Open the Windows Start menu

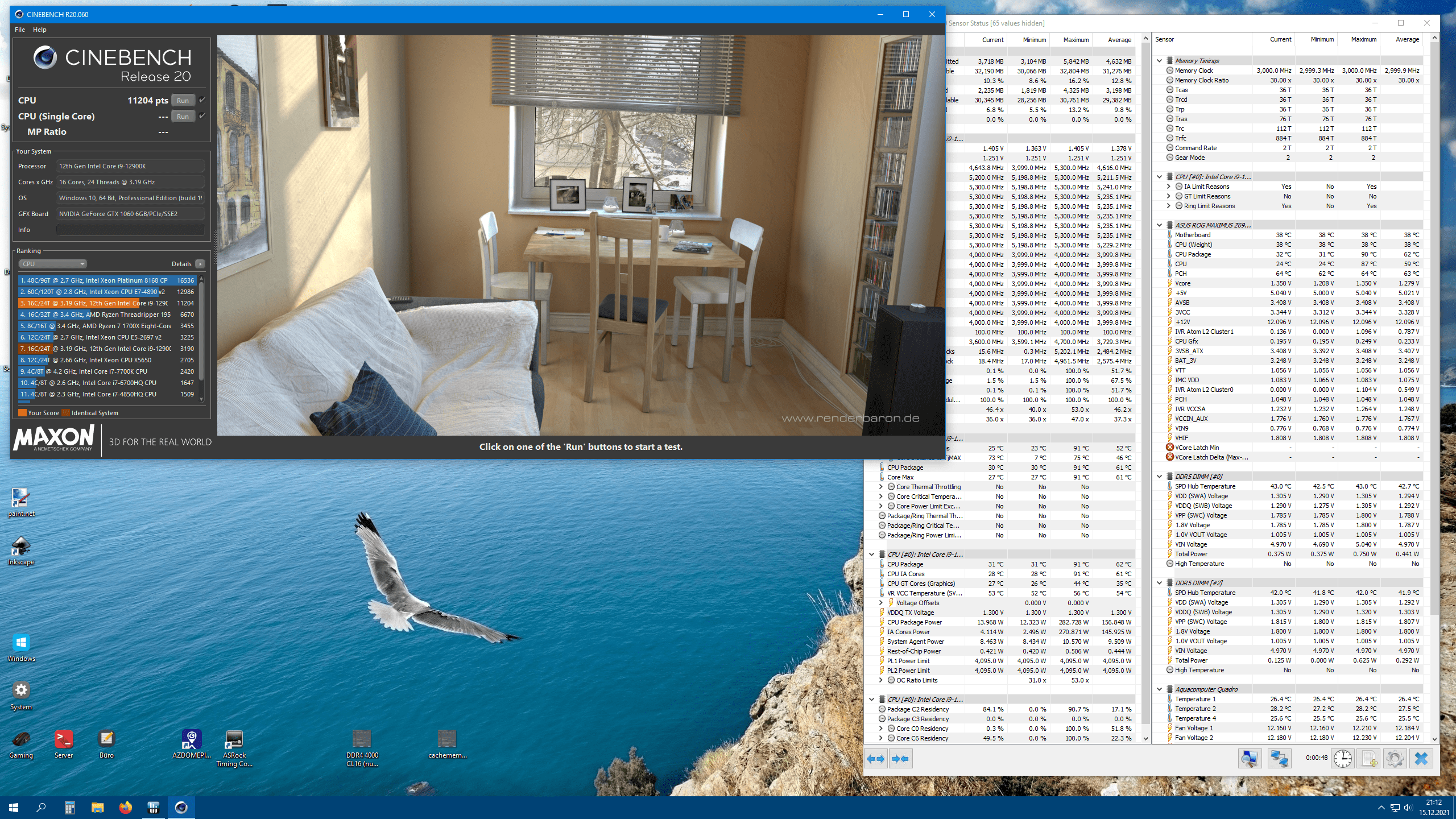coord(14,808)
